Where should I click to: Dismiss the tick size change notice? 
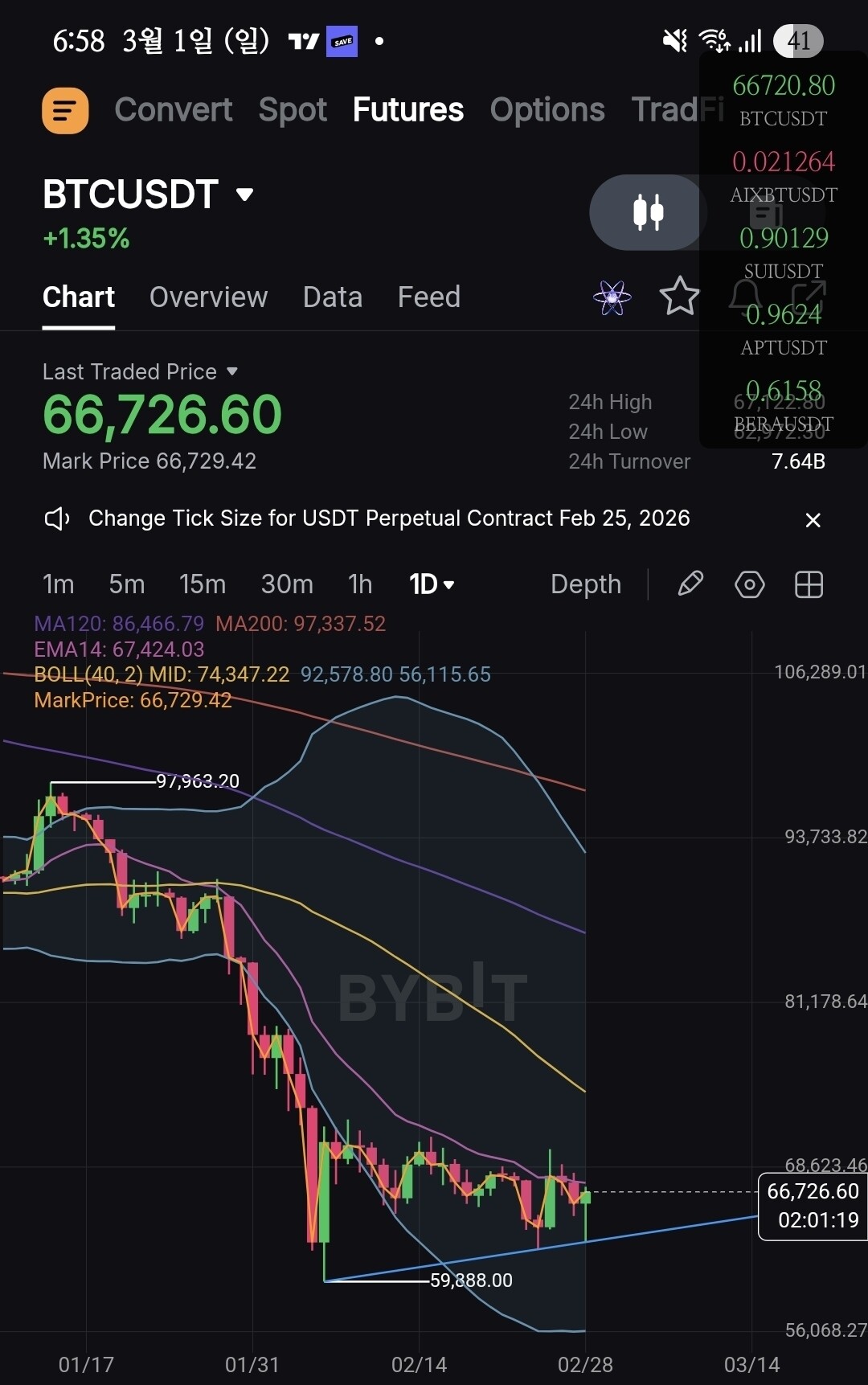coord(813,520)
